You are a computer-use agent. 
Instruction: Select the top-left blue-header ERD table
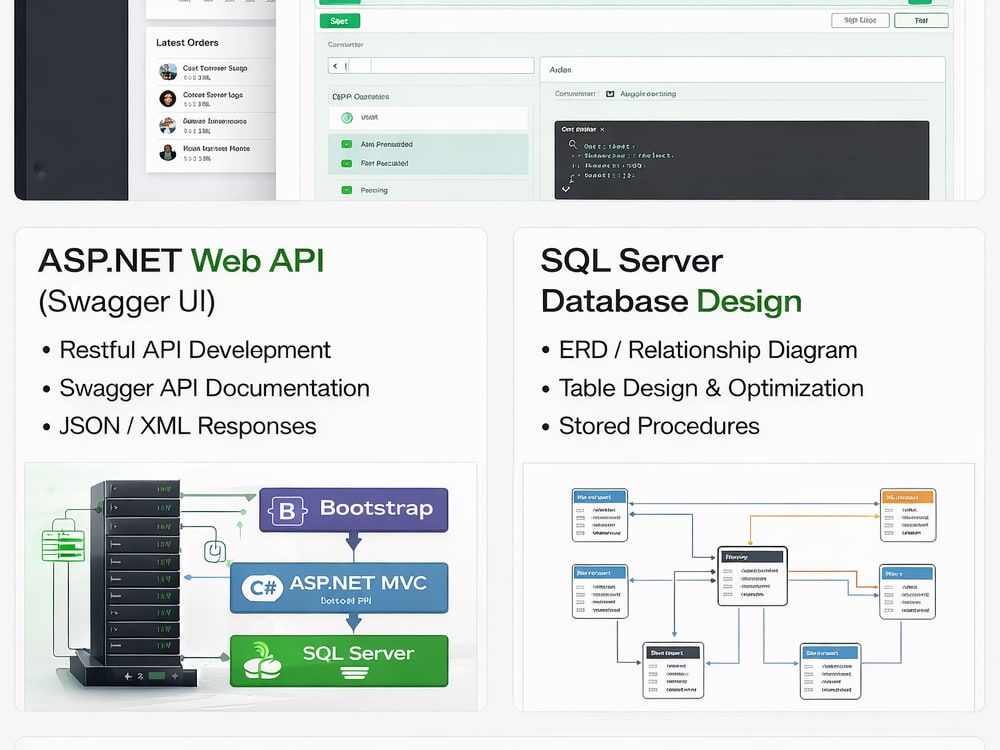[x=599, y=515]
